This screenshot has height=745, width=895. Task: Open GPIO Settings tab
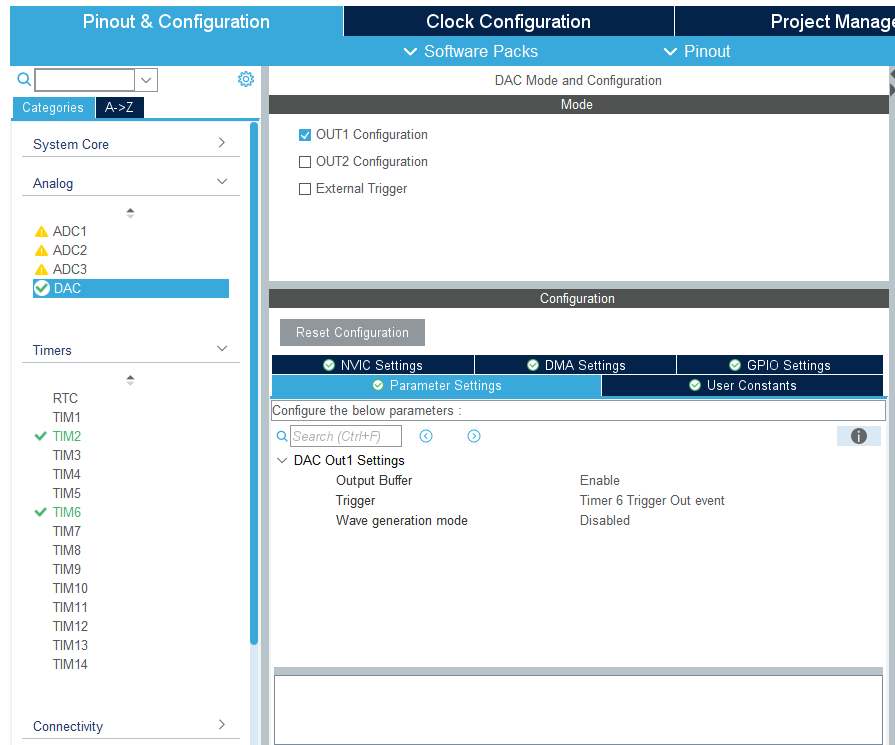(780, 365)
